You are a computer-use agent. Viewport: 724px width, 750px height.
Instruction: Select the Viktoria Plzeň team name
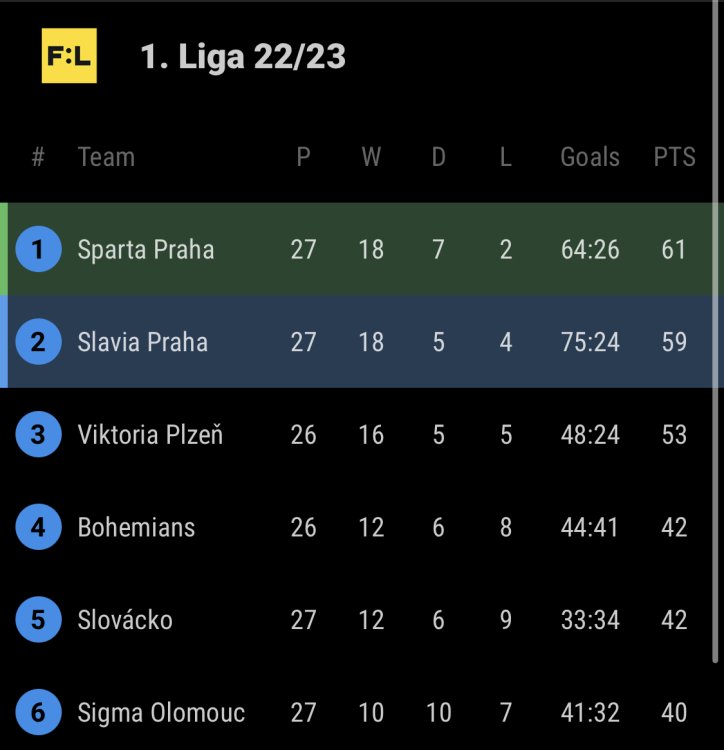point(150,435)
